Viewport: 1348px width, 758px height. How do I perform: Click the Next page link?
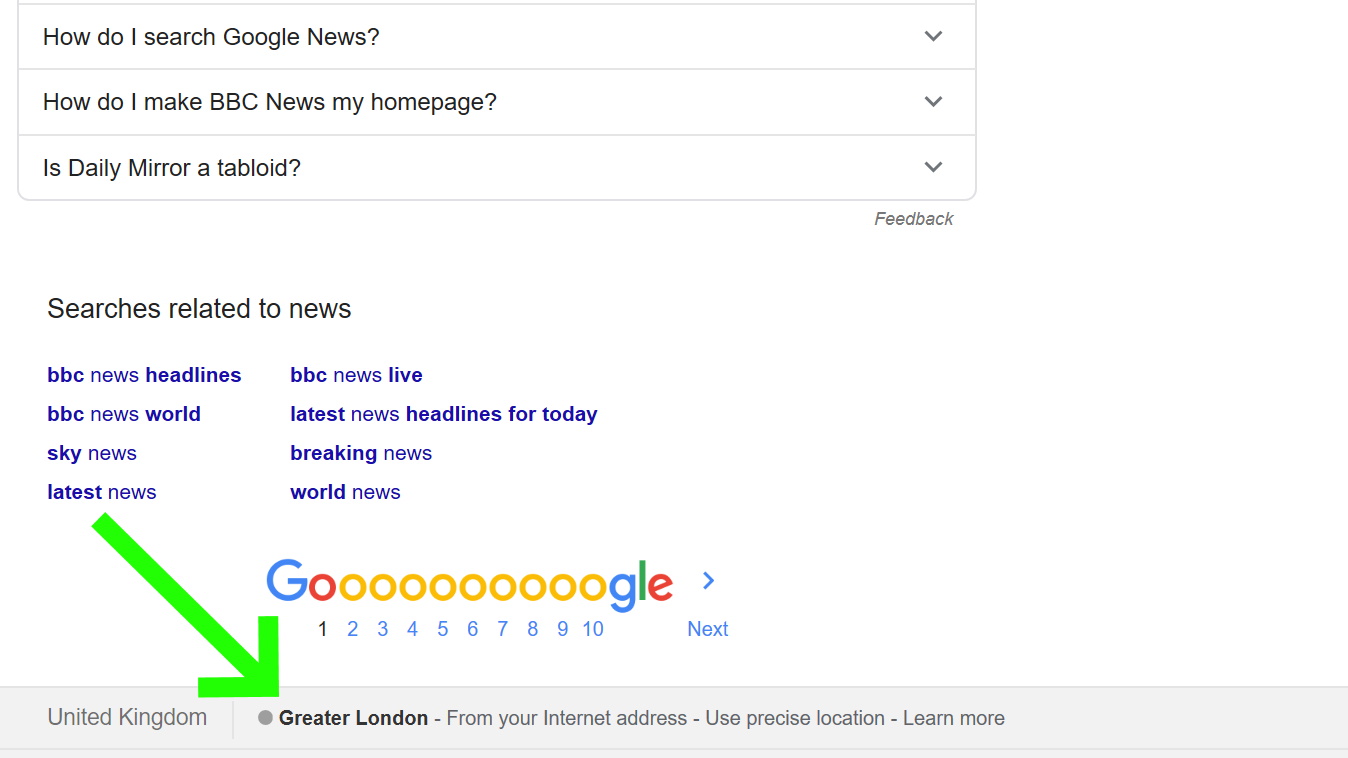pos(707,629)
